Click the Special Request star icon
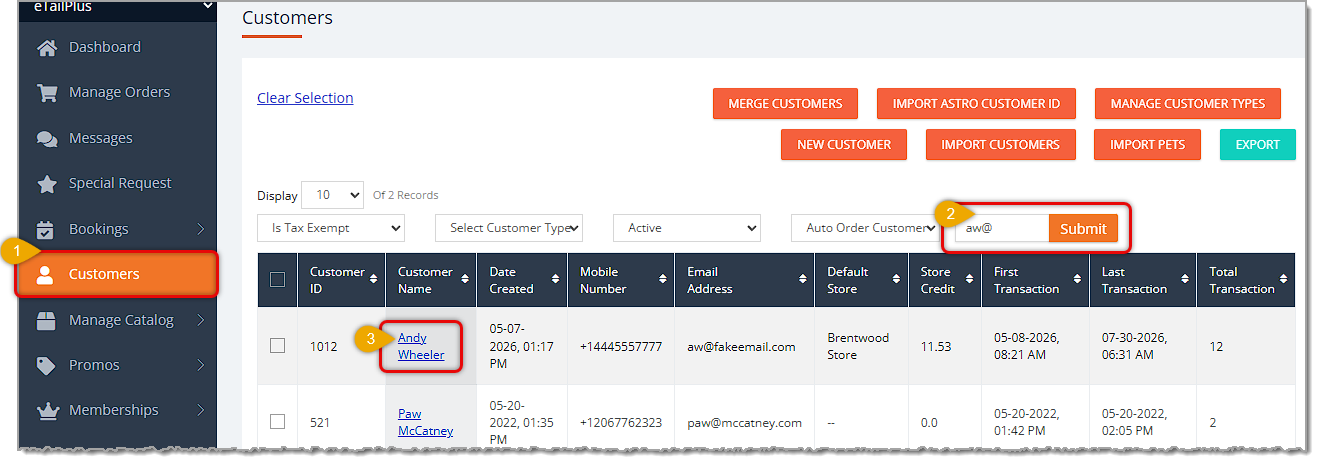The image size is (1317, 465). [46, 184]
